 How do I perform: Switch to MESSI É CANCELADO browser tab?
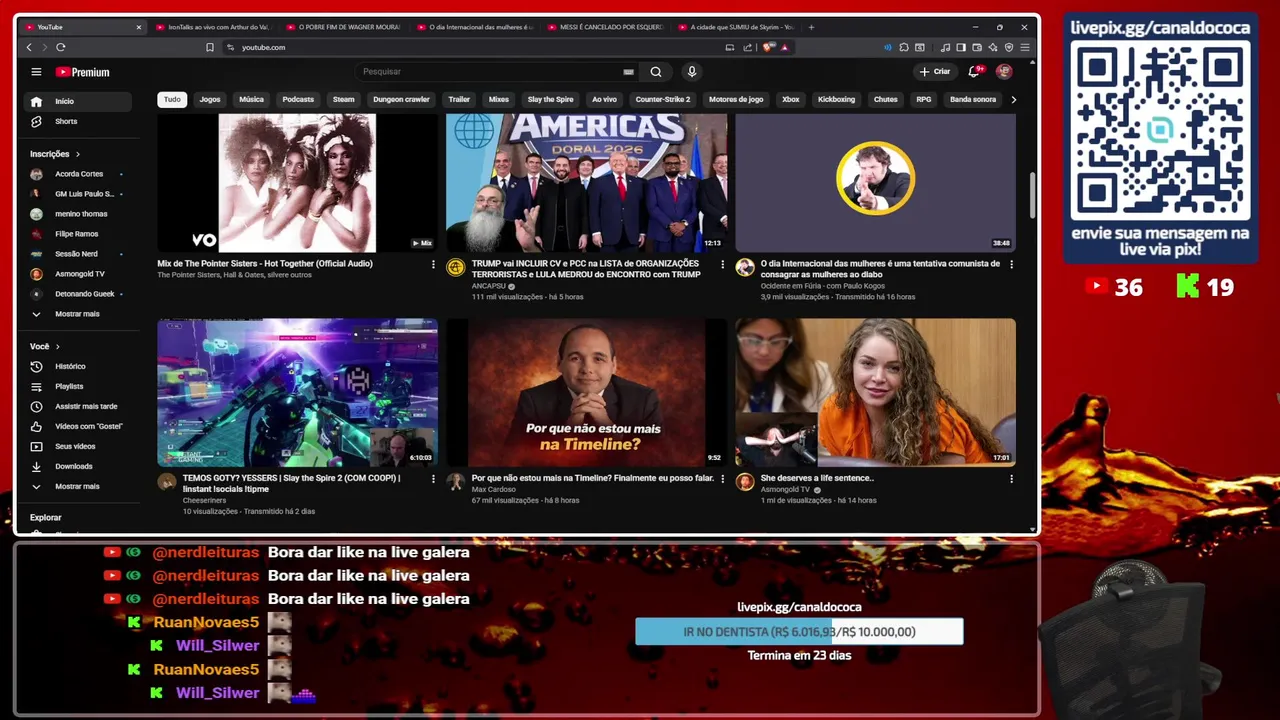tap(605, 27)
